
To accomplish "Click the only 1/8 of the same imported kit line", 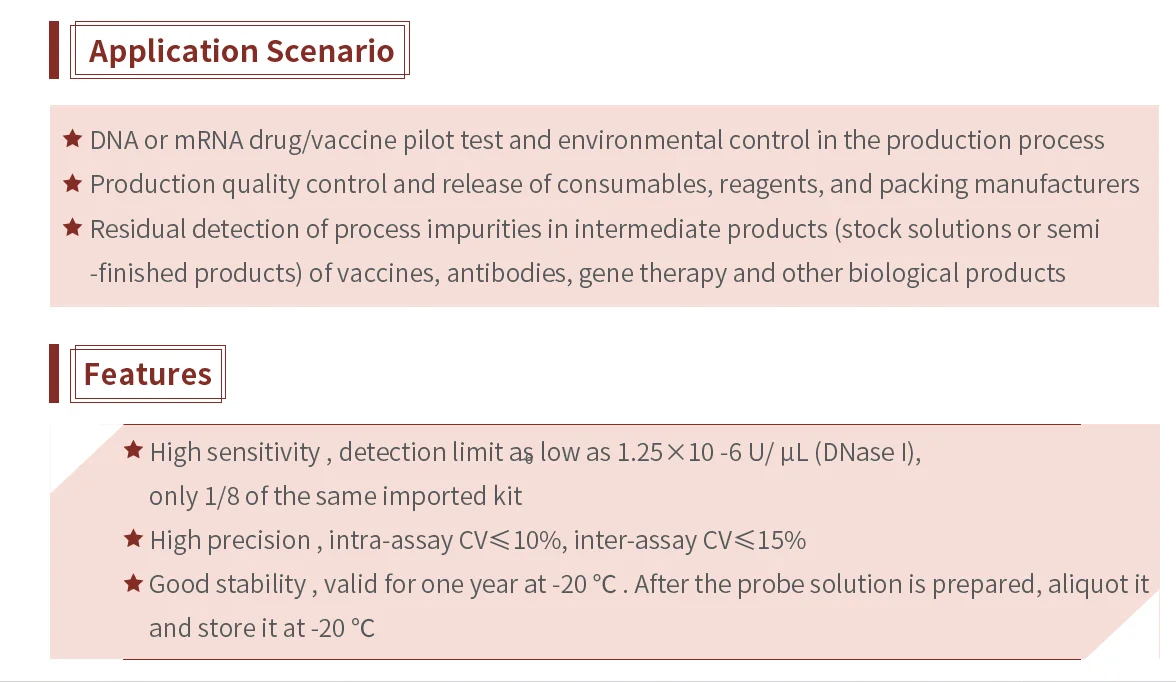I will tap(335, 496).
